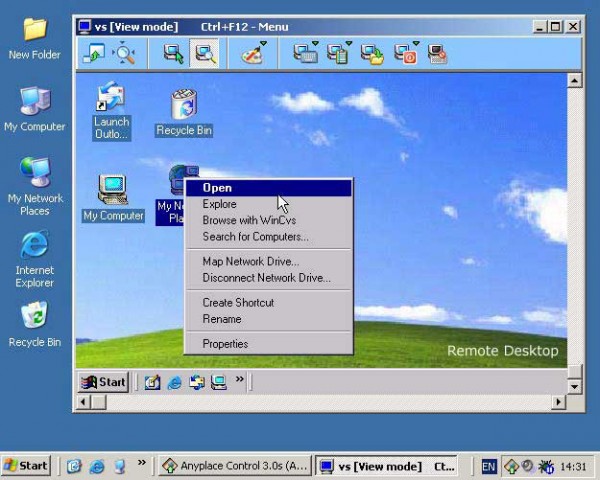Toggle view mode computer-with-magnifier icon
The width and height of the screenshot is (600, 480).
(204, 54)
